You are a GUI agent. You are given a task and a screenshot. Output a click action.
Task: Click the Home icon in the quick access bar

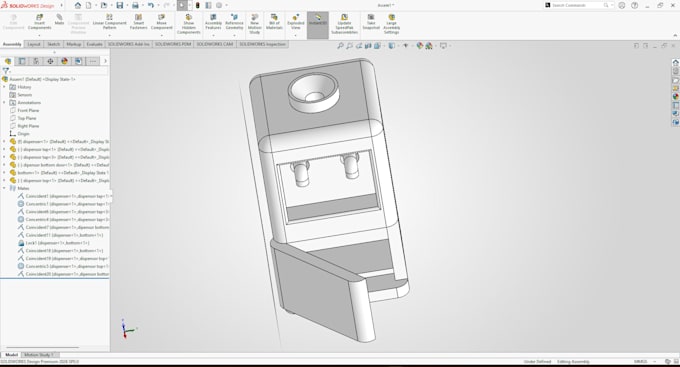coord(78,5)
